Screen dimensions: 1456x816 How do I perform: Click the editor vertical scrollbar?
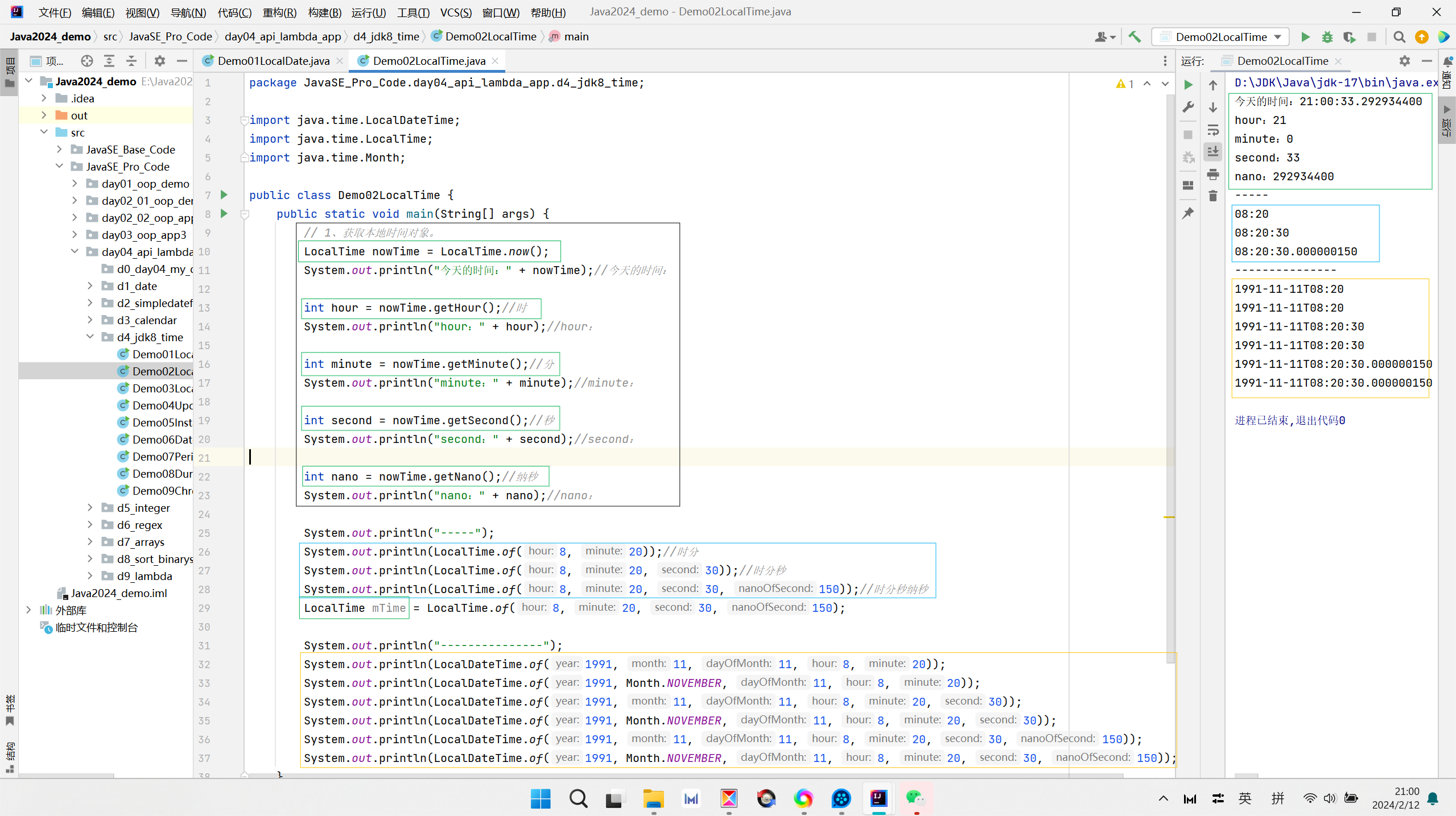[1170, 375]
